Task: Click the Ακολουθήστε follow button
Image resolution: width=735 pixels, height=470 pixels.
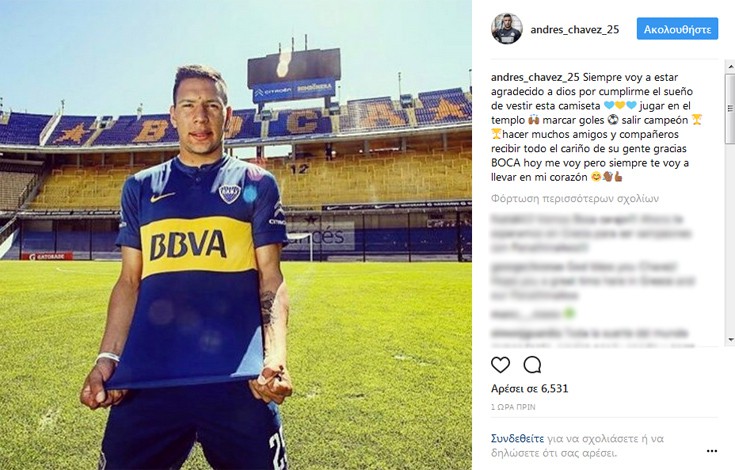Action: coord(677,29)
